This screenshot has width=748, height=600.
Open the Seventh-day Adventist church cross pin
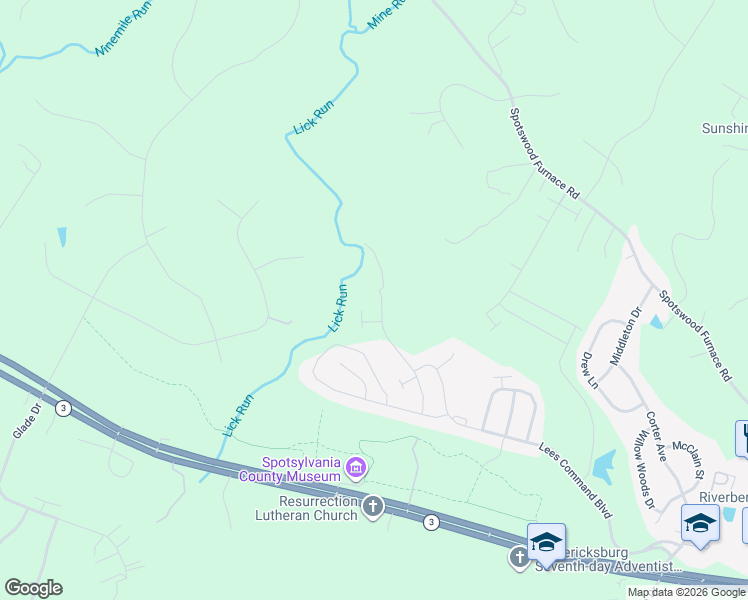pos(519,558)
